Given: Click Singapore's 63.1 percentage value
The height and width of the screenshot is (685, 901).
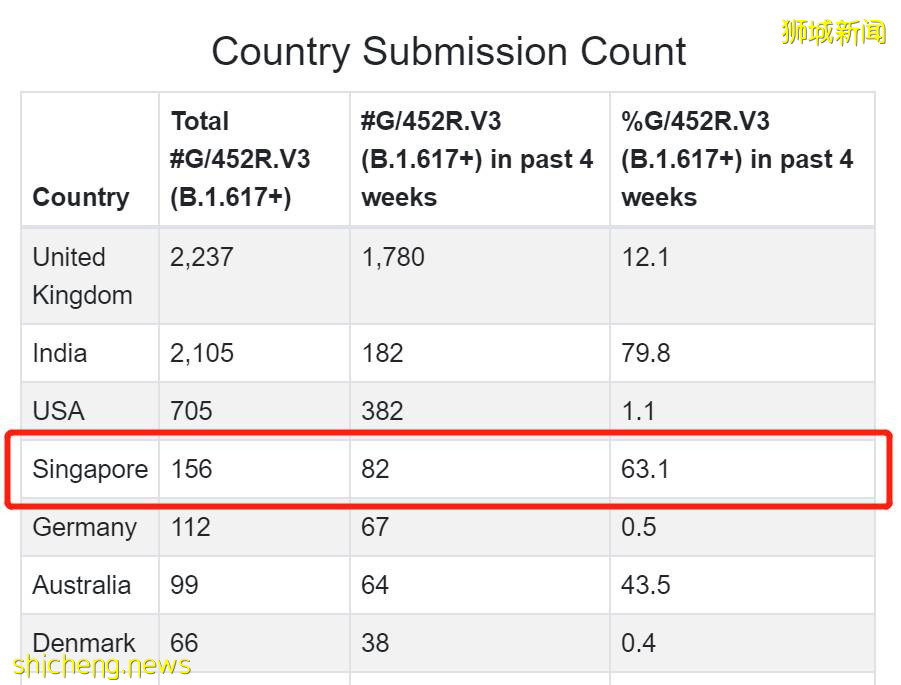Looking at the screenshot, I should click(646, 469).
